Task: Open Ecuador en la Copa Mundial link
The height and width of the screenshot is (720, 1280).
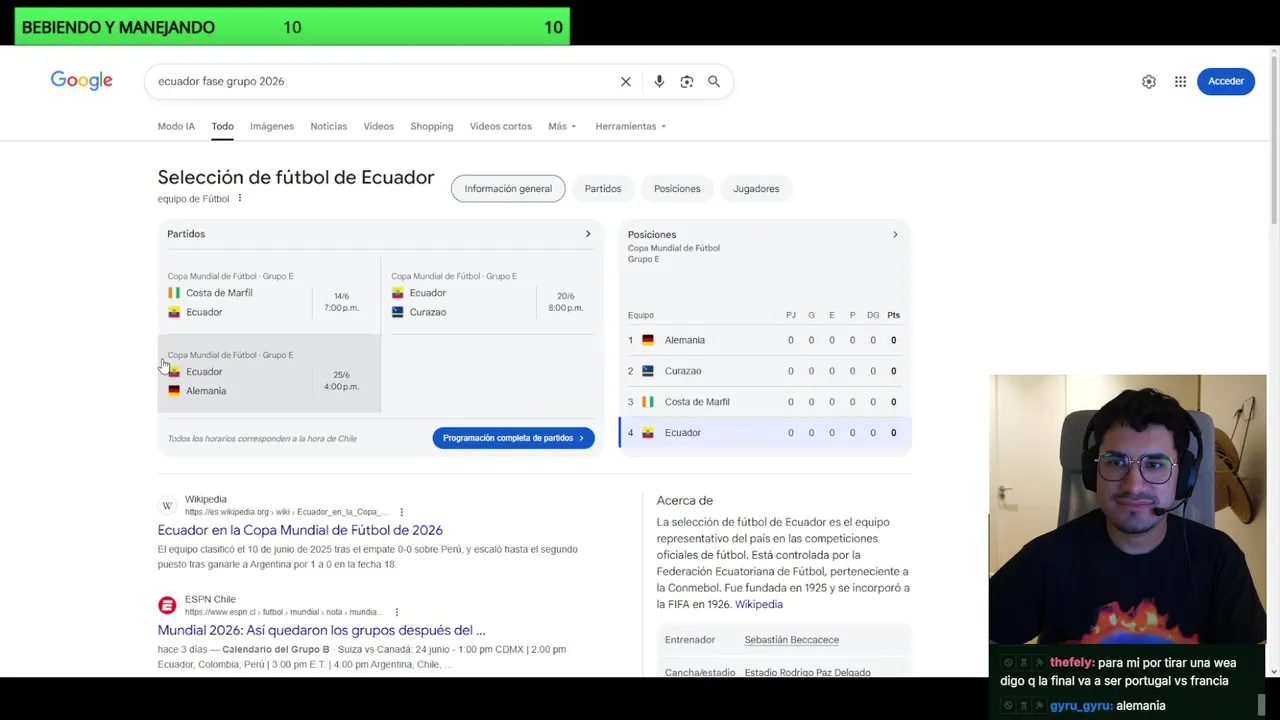Action: (300, 530)
